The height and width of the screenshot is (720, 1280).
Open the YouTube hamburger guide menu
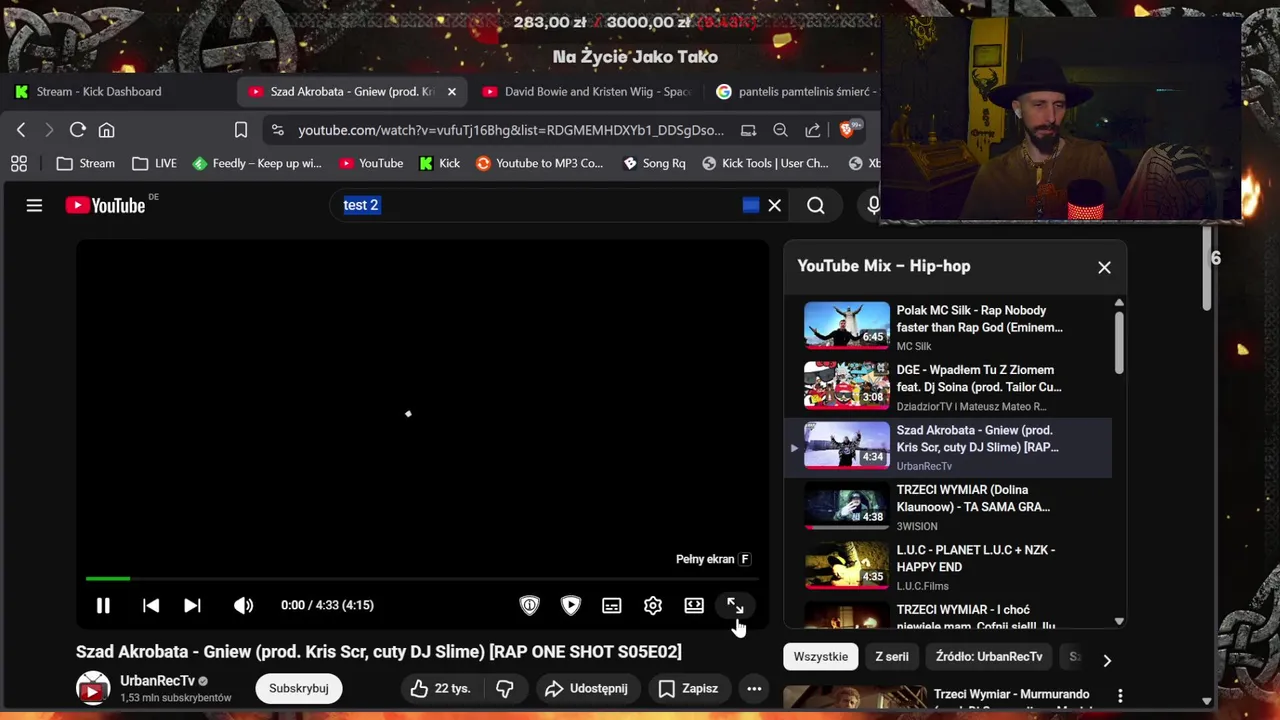tap(34, 205)
